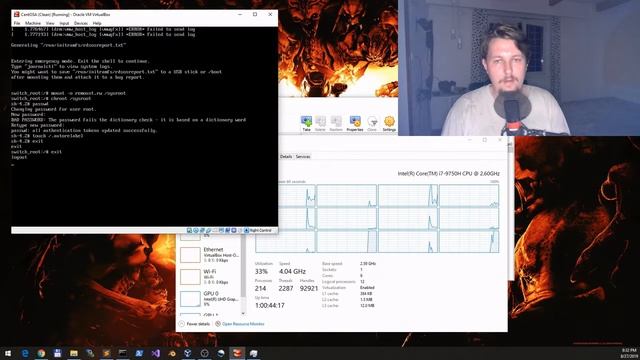Select the GPU 0 entry in Task Manager sidebar
The image size is (640, 360).
pyautogui.click(x=210, y=299)
